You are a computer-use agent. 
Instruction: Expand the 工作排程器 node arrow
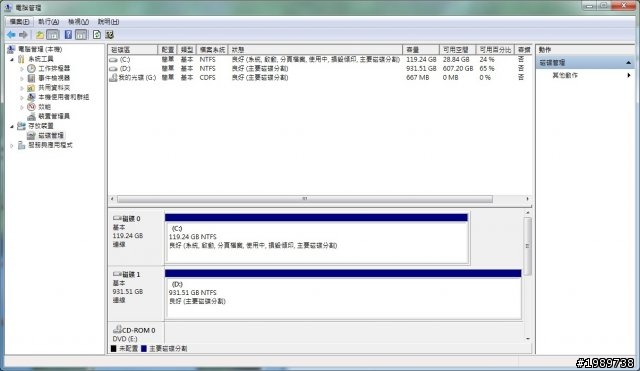22,69
